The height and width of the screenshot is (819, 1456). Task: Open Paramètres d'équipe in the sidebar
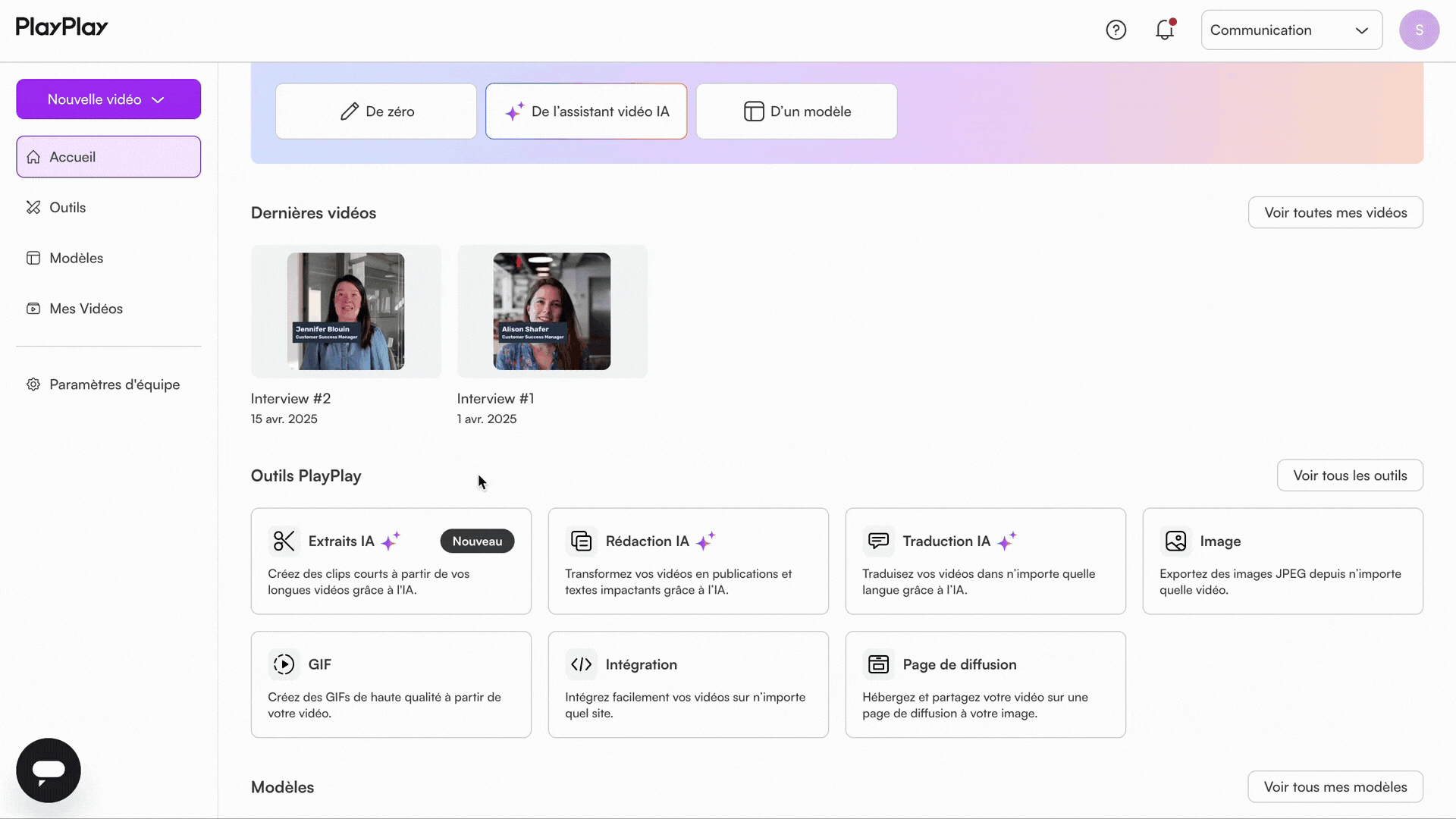coord(108,384)
